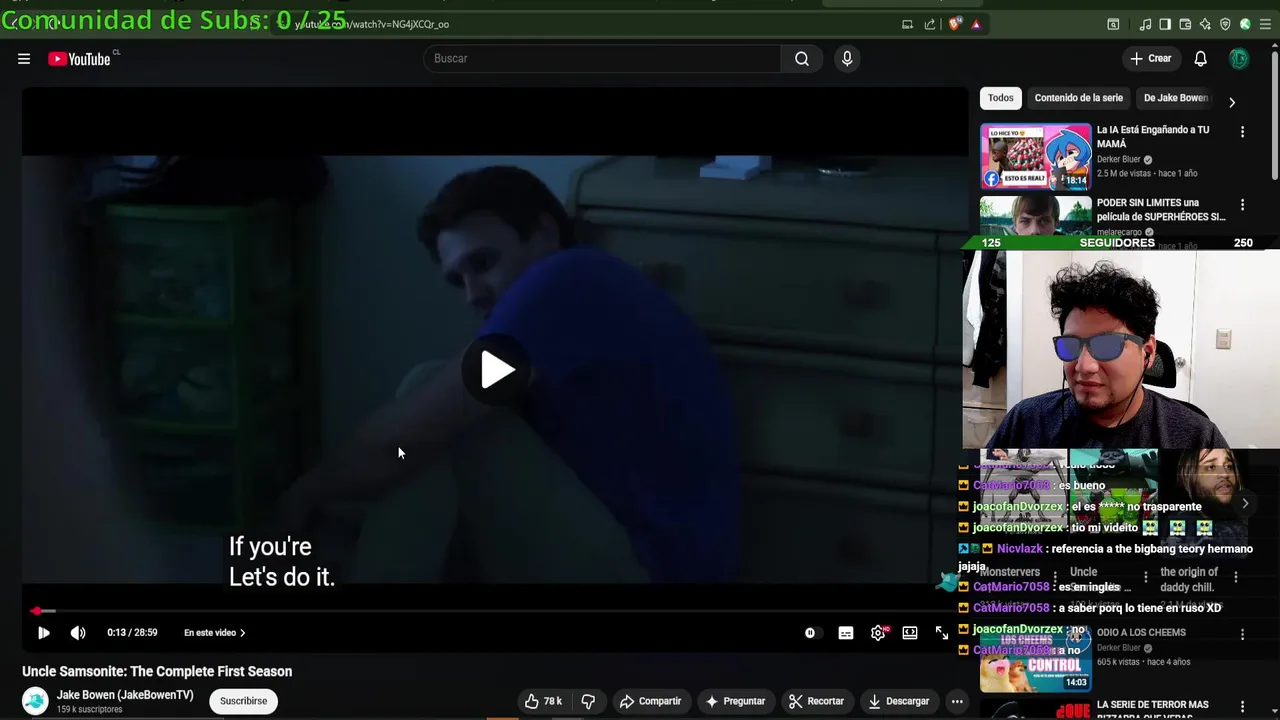Image resolution: width=1280 pixels, height=720 pixels.
Task: Open the Brave VPN shield icon
Action: tap(1226, 24)
